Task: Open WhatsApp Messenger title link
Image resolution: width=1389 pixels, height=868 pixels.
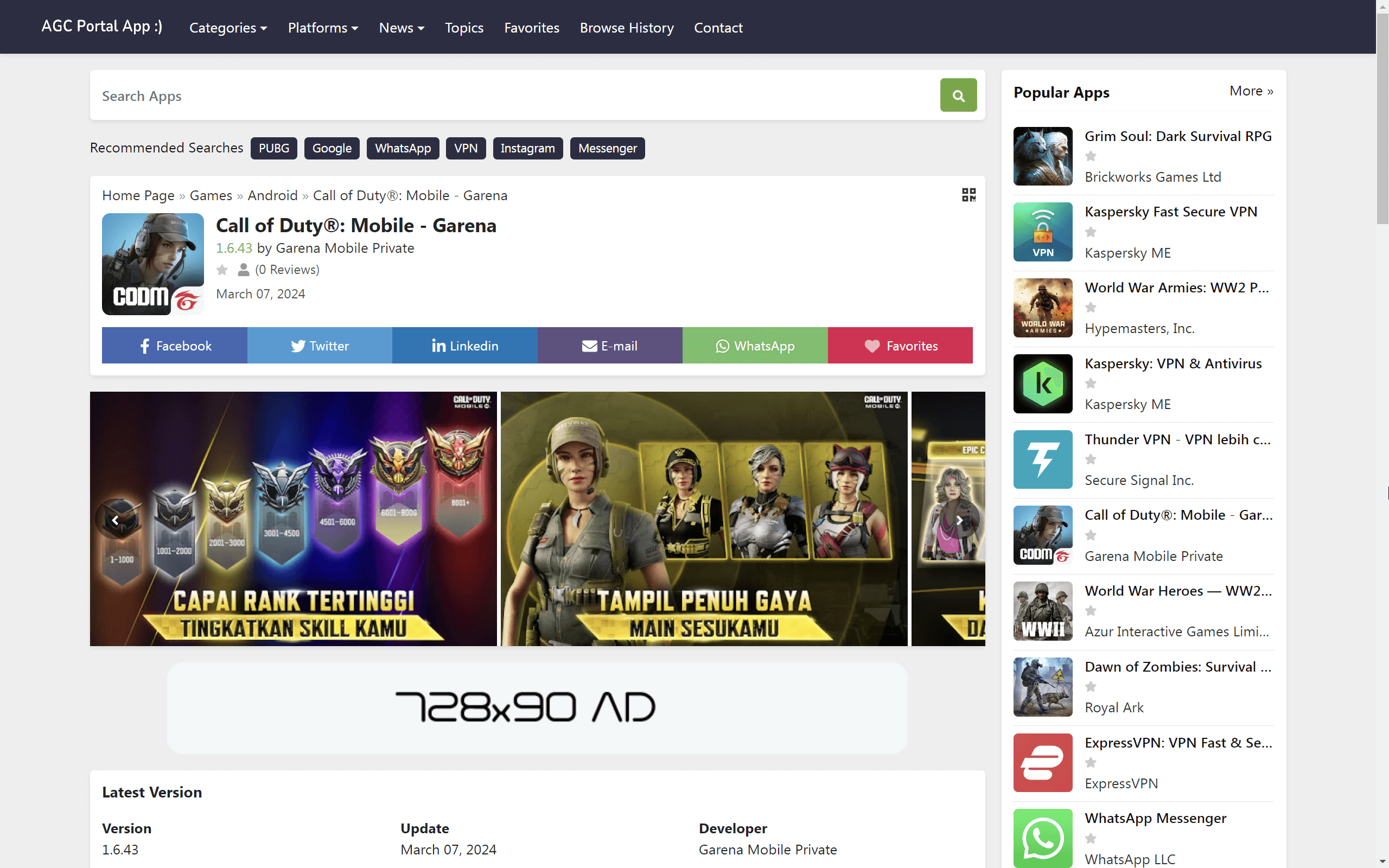Action: (x=1155, y=818)
